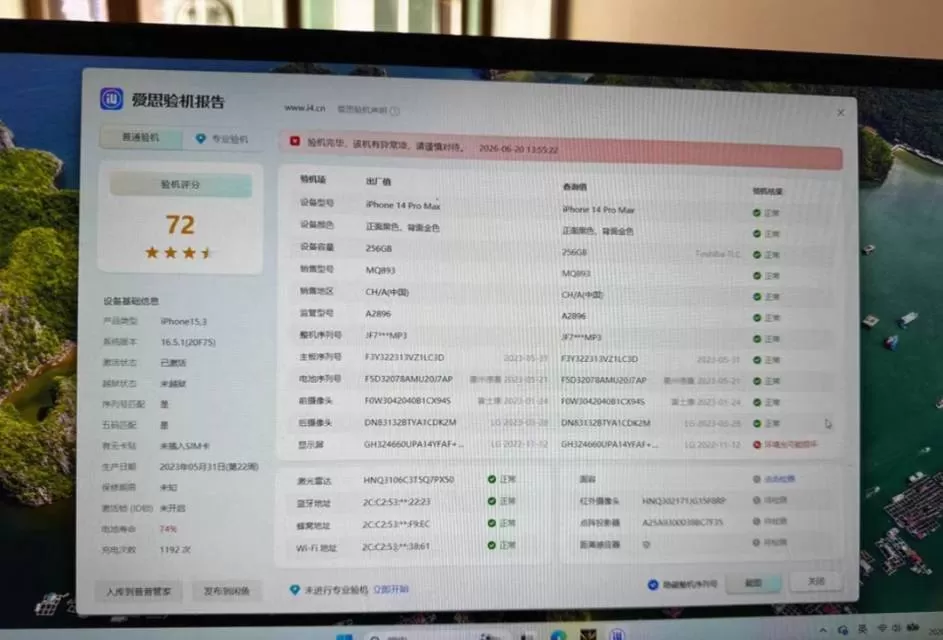The image size is (943, 640).
Task: Click mainboard serial F3Y322313VZ1LC3D factory value
Action: point(404,357)
